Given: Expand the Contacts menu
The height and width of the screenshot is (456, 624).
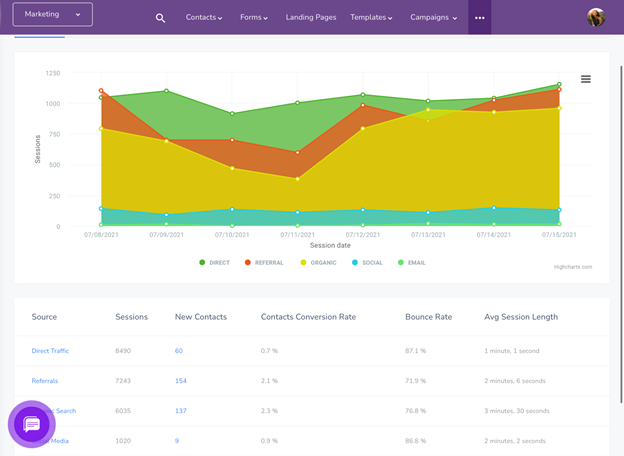Looking at the screenshot, I should coord(204,18).
